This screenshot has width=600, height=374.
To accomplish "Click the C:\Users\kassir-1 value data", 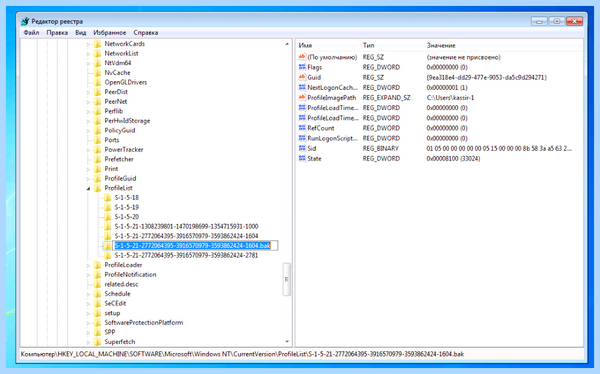I will (x=450, y=98).
